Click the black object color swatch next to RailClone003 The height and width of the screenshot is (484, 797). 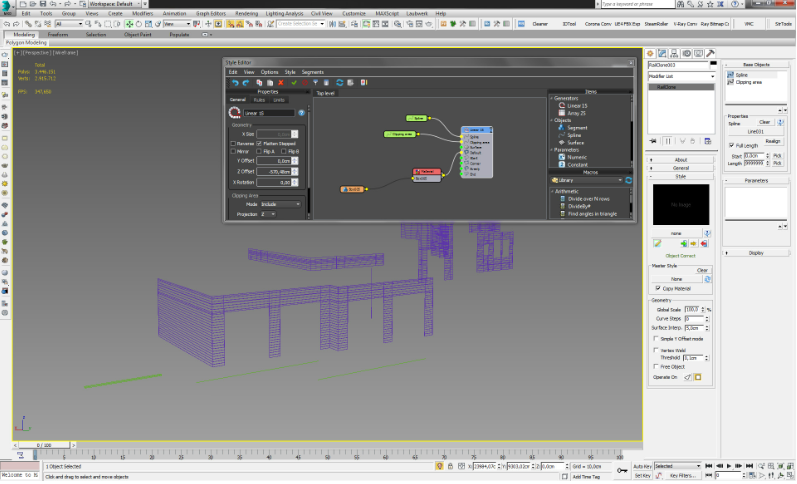click(713, 65)
